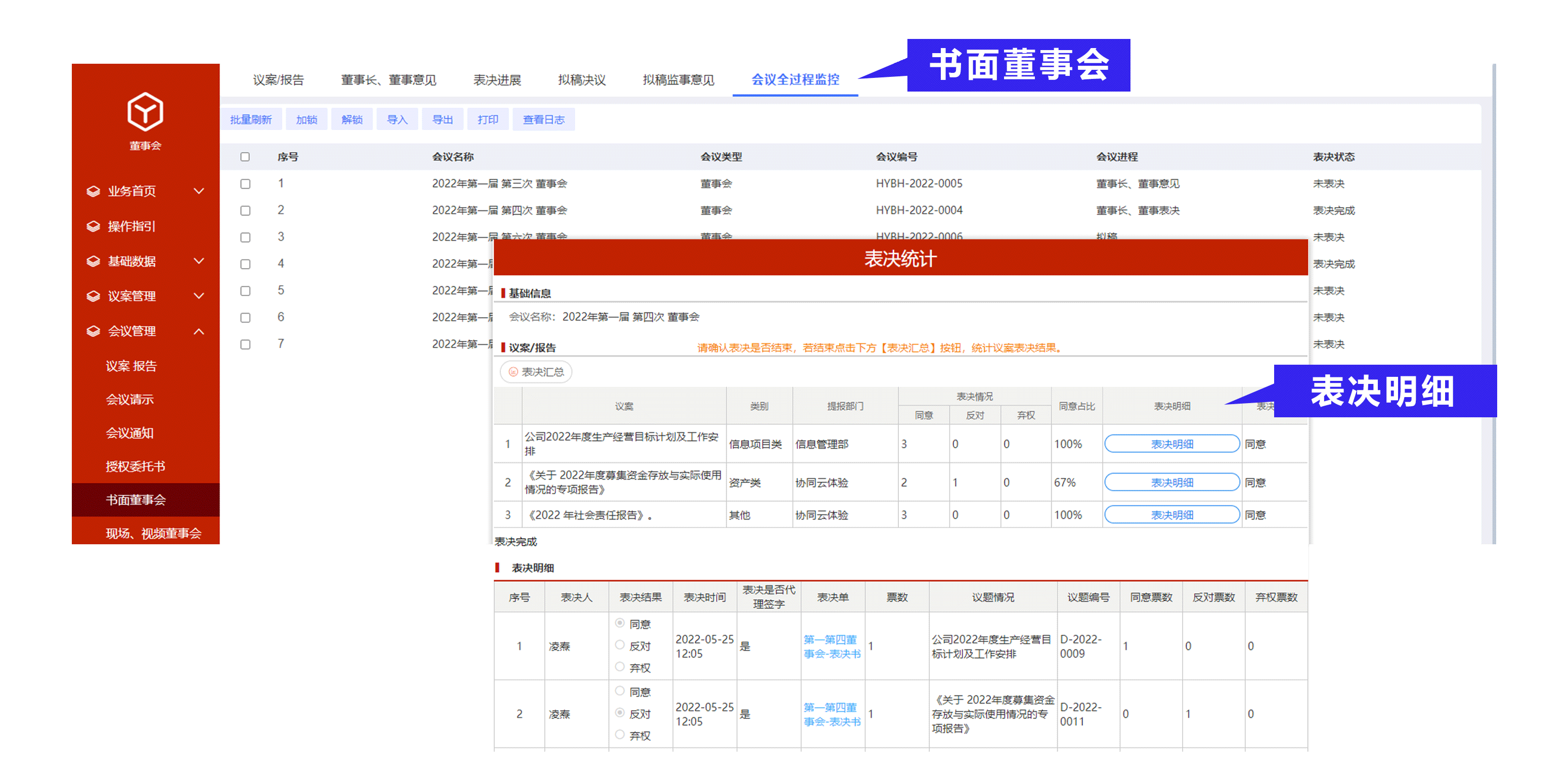Open first 第一第四董事会-表决书 link
Screen dimensions: 1568x782
[832, 646]
